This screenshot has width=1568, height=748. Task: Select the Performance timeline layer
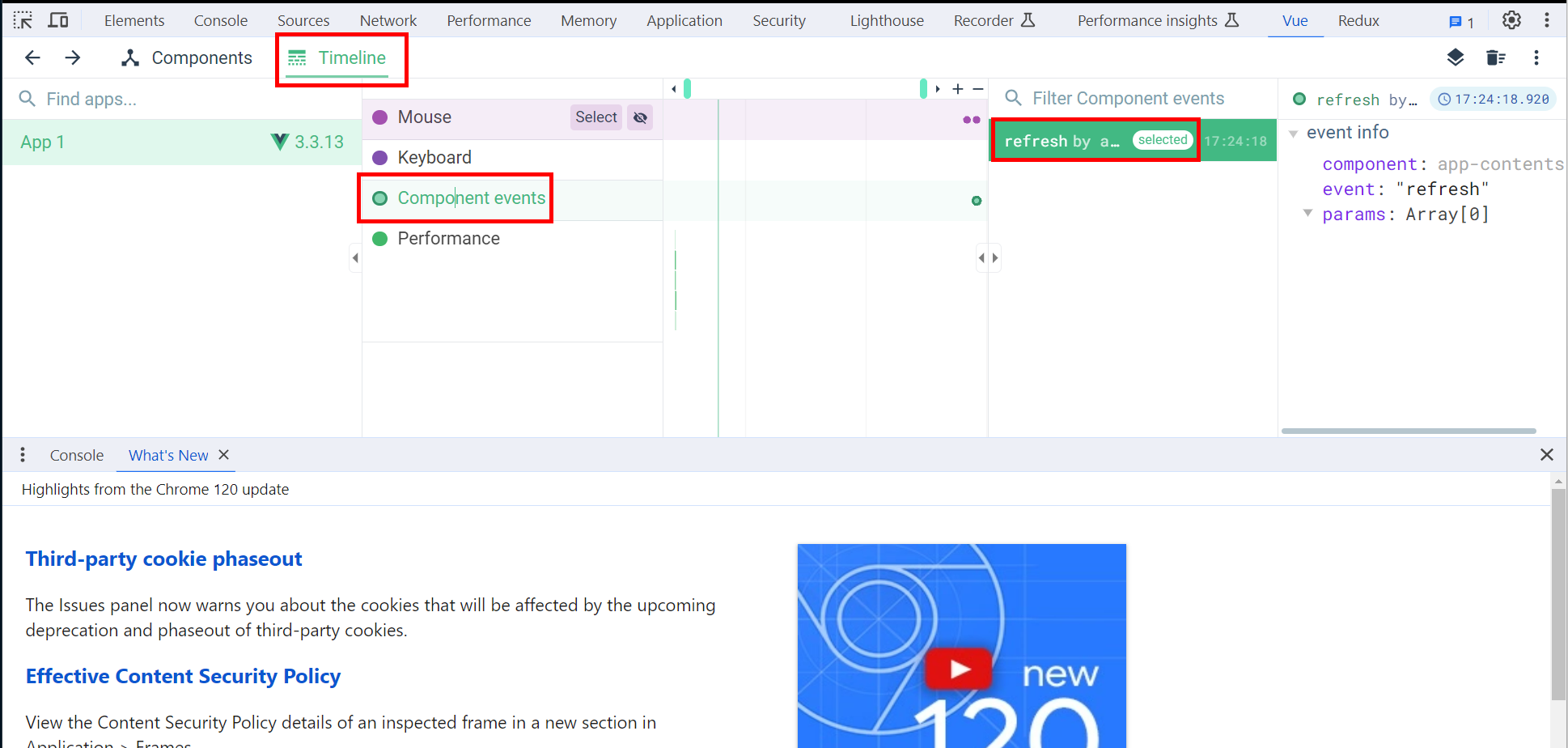513,239
